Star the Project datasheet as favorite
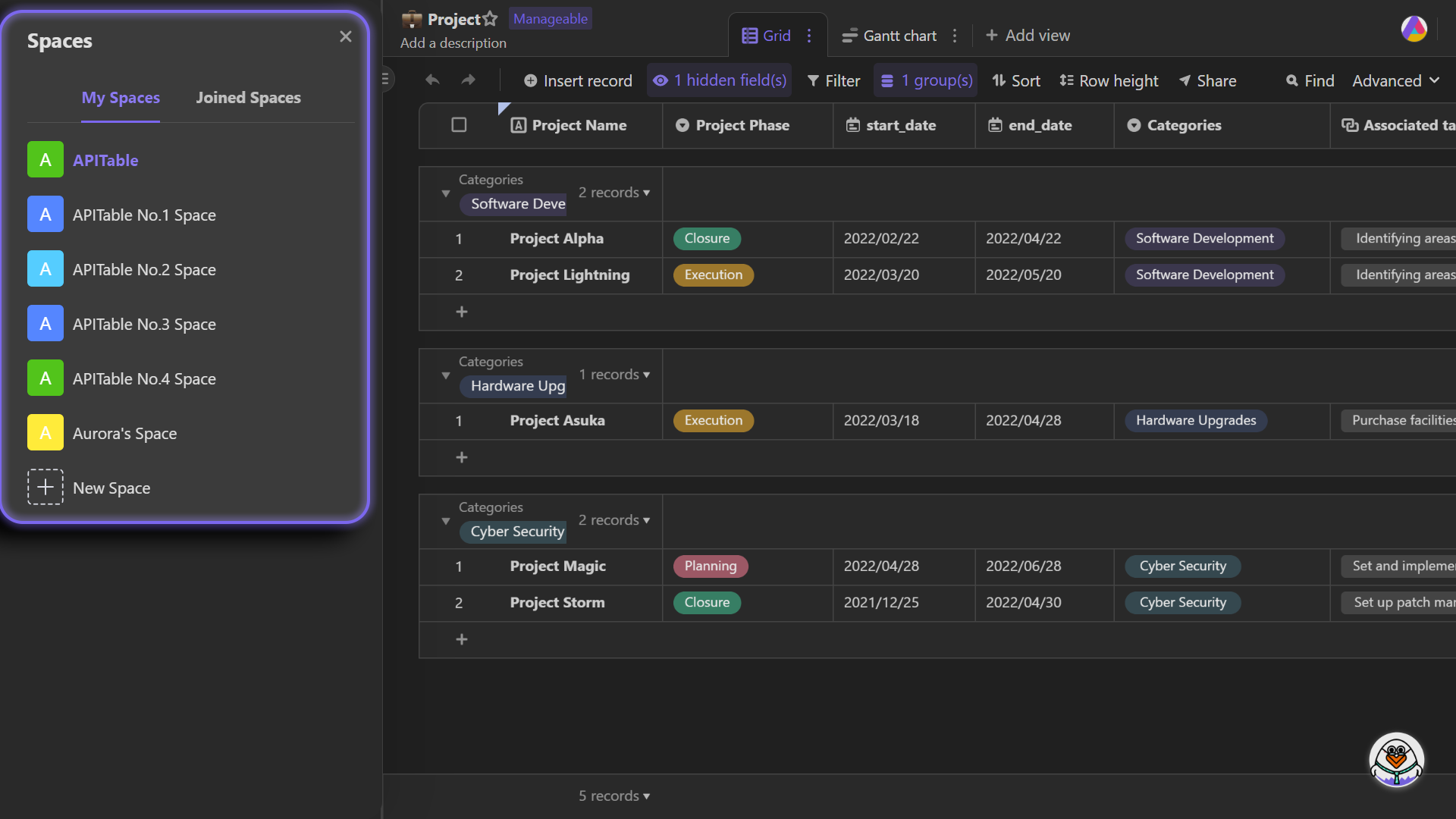Viewport: 1456px width, 819px height. pyautogui.click(x=491, y=19)
